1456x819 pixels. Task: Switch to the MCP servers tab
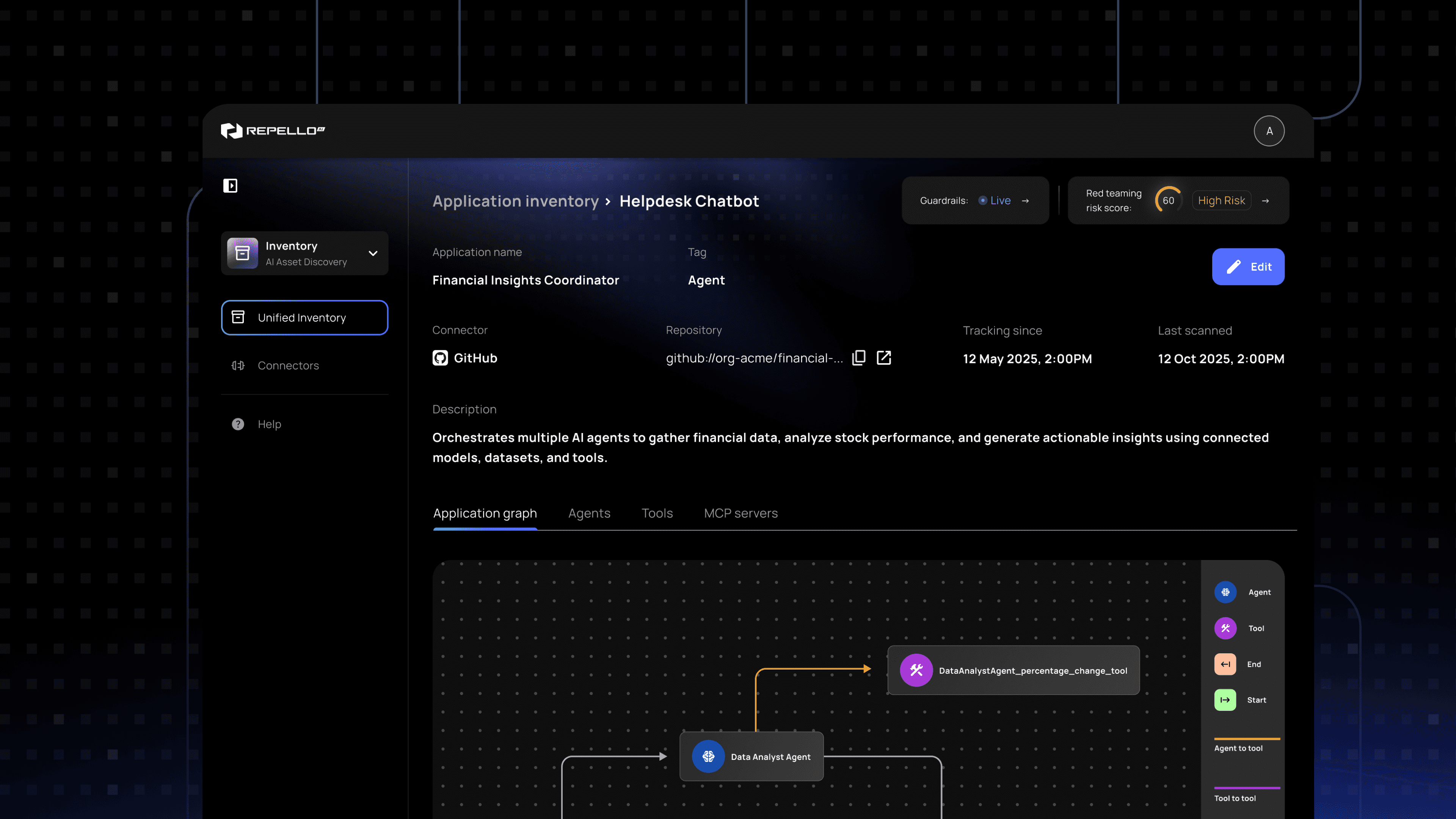(741, 513)
